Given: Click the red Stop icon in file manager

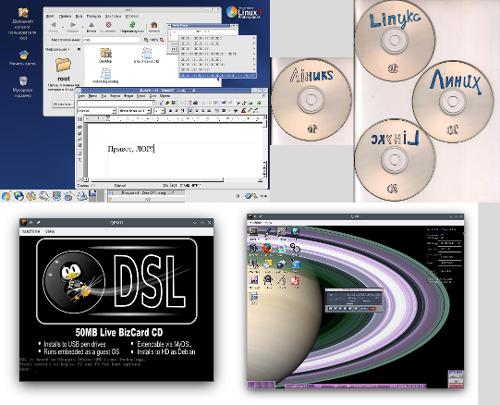Looking at the screenshot, I should 108,25.
